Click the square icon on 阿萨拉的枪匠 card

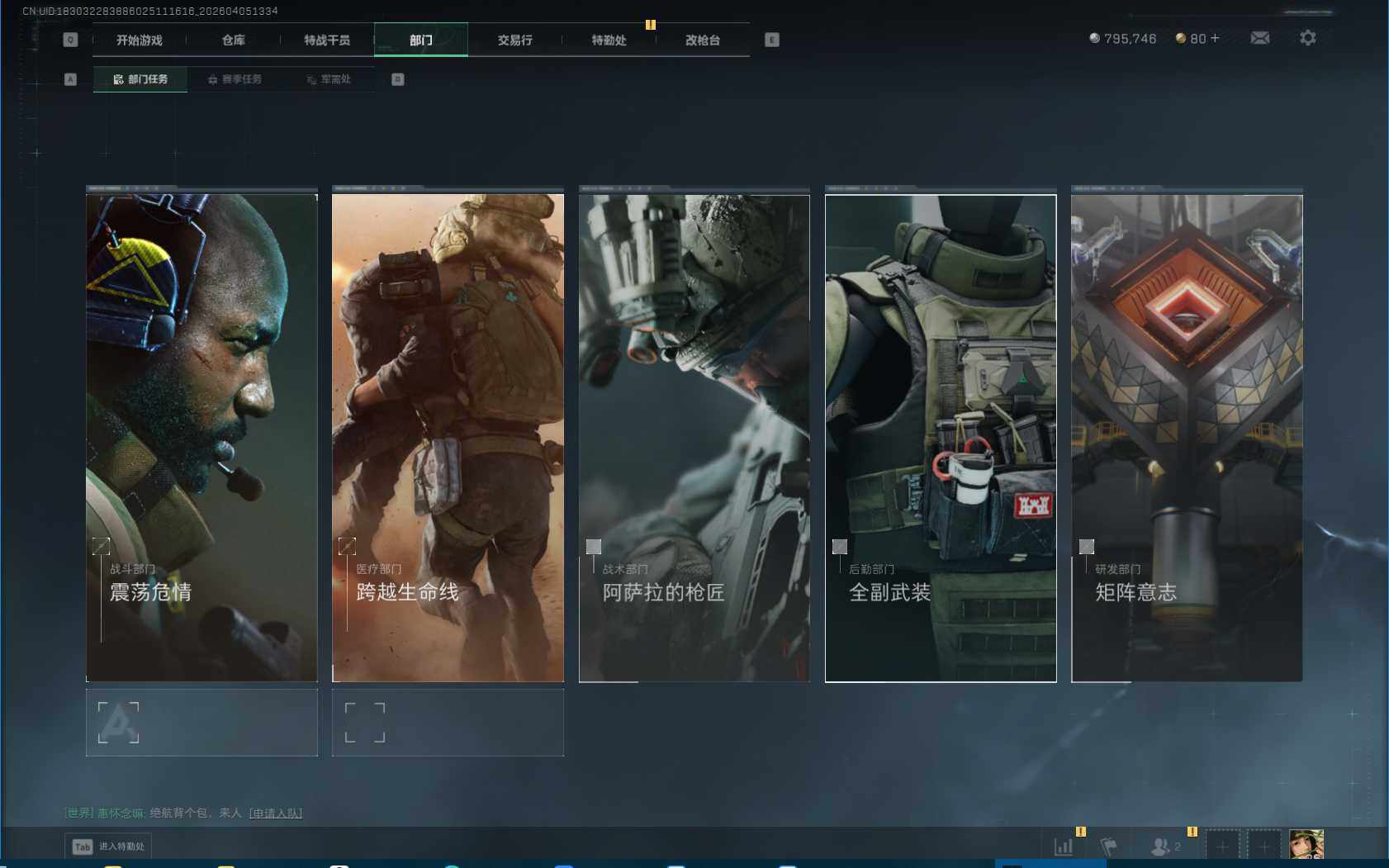coord(594,547)
